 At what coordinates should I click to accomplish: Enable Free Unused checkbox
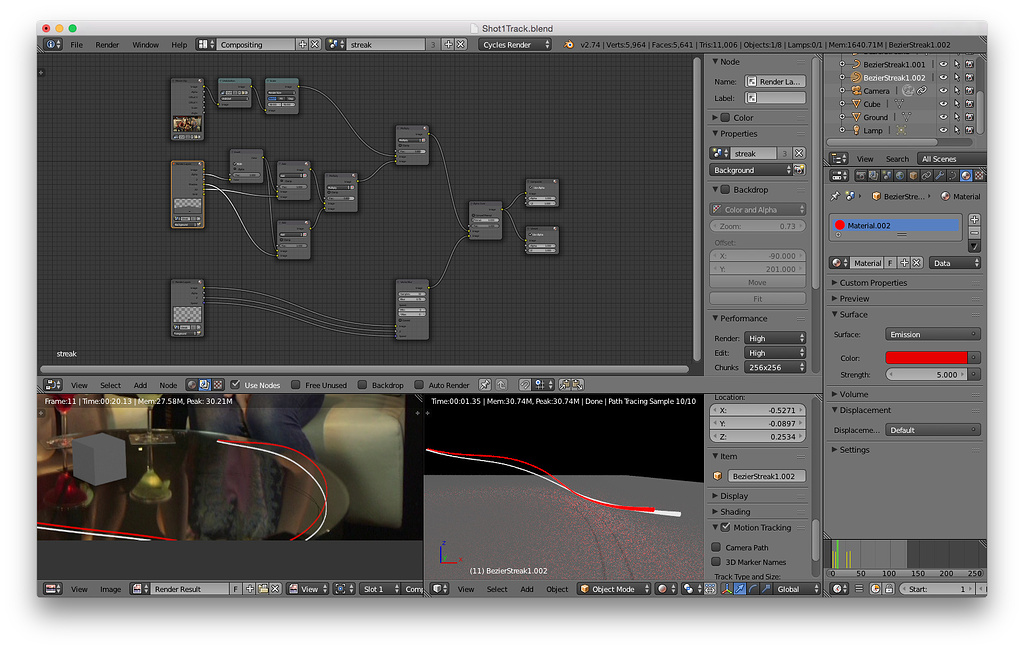[x=296, y=385]
